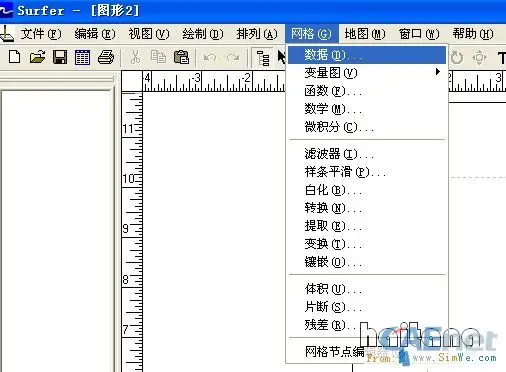Choose 数据(D)... from the grid menu
Viewport: 506px width, 372px height.
tap(367, 55)
